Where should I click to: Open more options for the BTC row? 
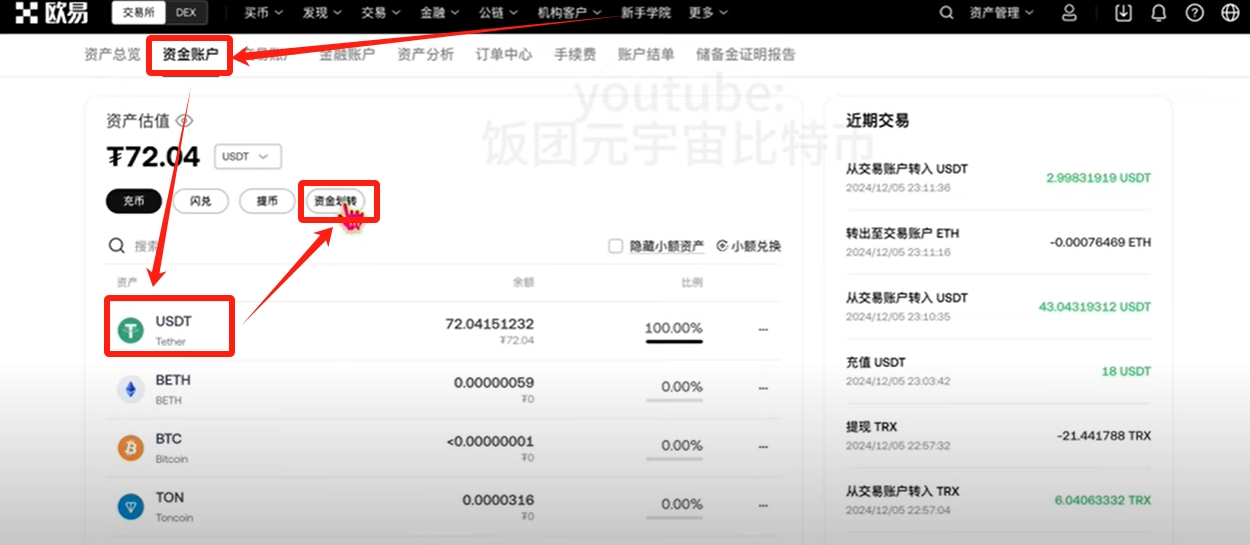763,446
